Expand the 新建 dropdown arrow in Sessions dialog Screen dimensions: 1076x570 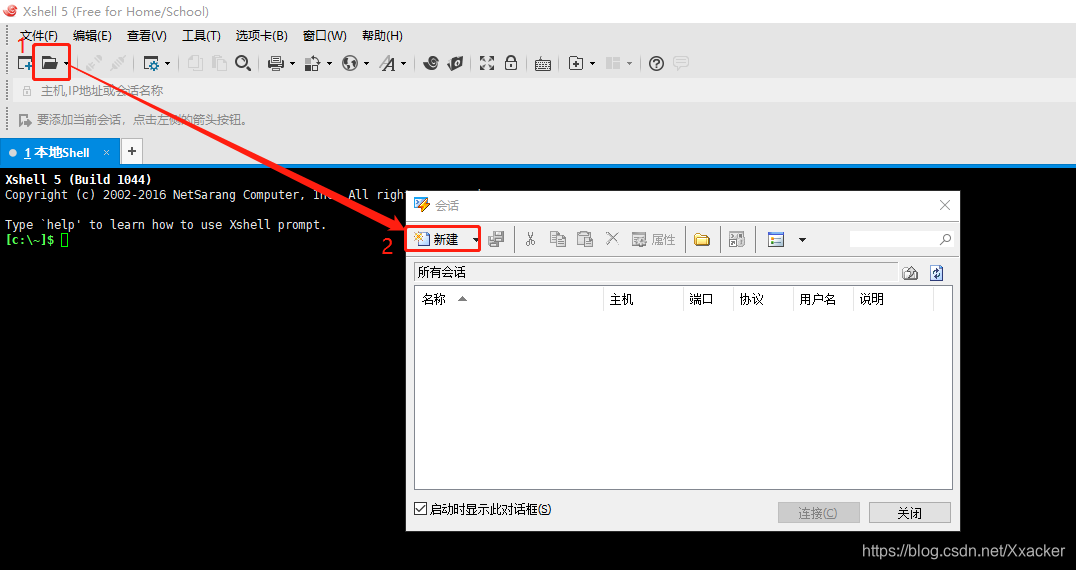point(476,239)
